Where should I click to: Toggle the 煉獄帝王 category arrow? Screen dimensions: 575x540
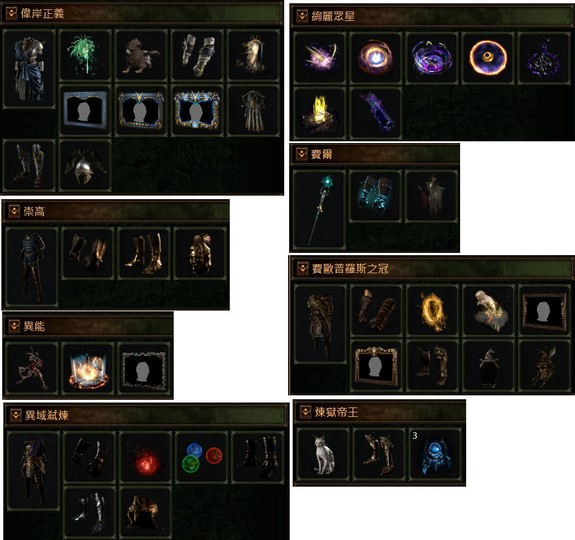(305, 412)
